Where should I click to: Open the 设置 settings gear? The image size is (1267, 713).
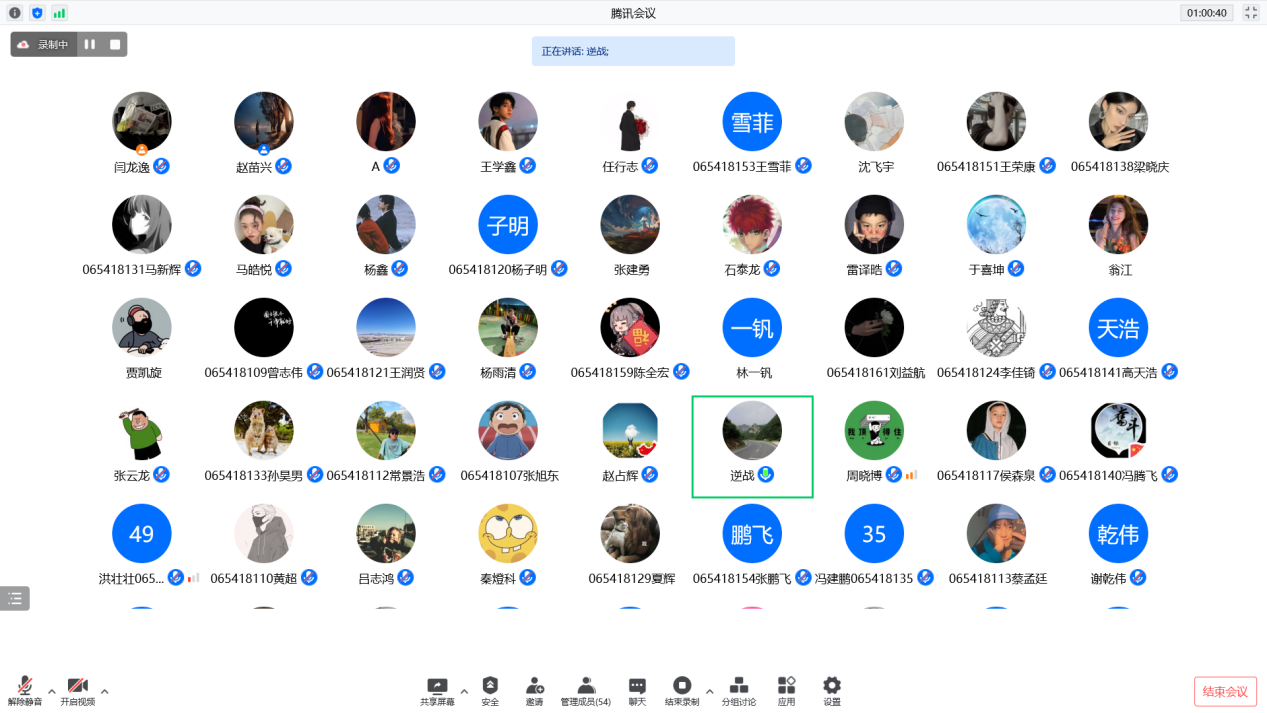832,690
